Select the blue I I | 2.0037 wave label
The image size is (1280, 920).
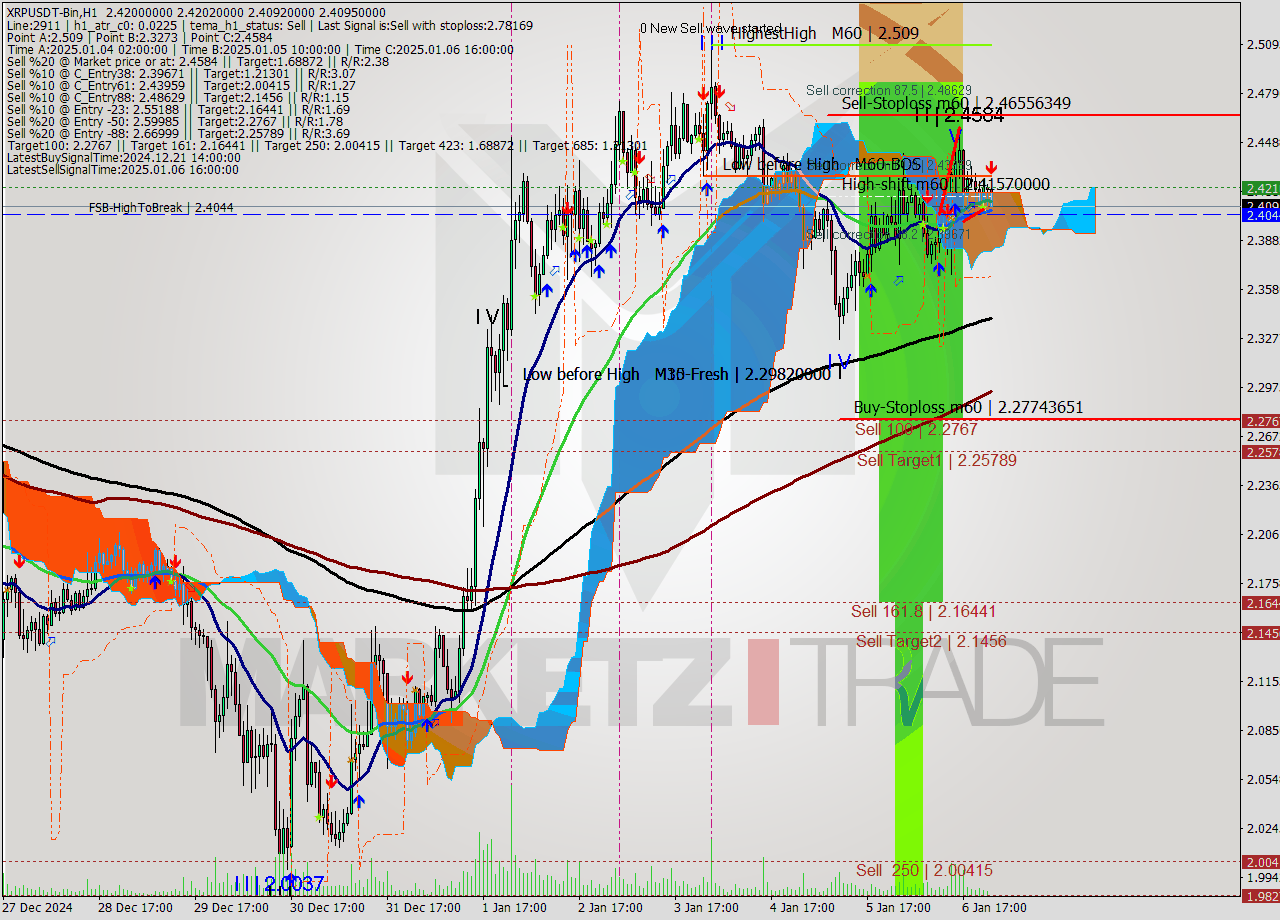click(x=279, y=884)
